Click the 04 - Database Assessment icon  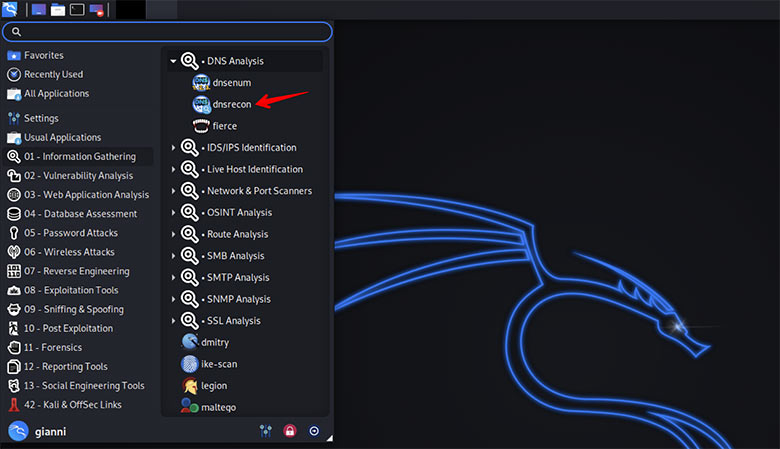[x=13, y=214]
